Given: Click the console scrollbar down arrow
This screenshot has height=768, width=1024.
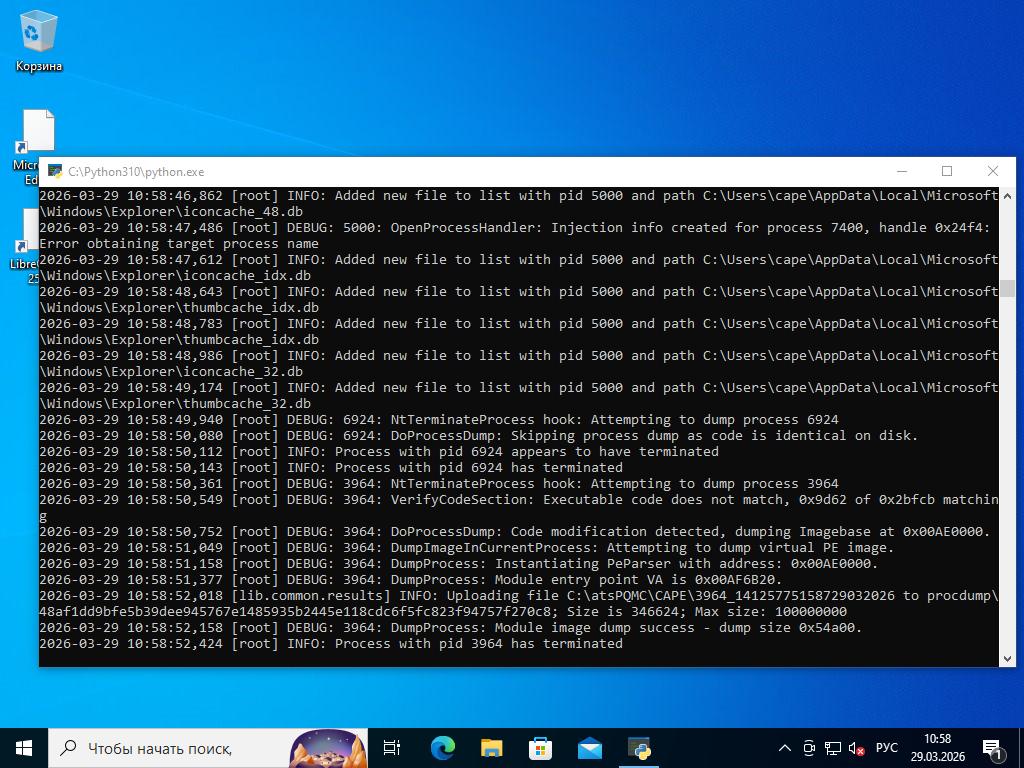Looking at the screenshot, I should tap(1007, 658).
